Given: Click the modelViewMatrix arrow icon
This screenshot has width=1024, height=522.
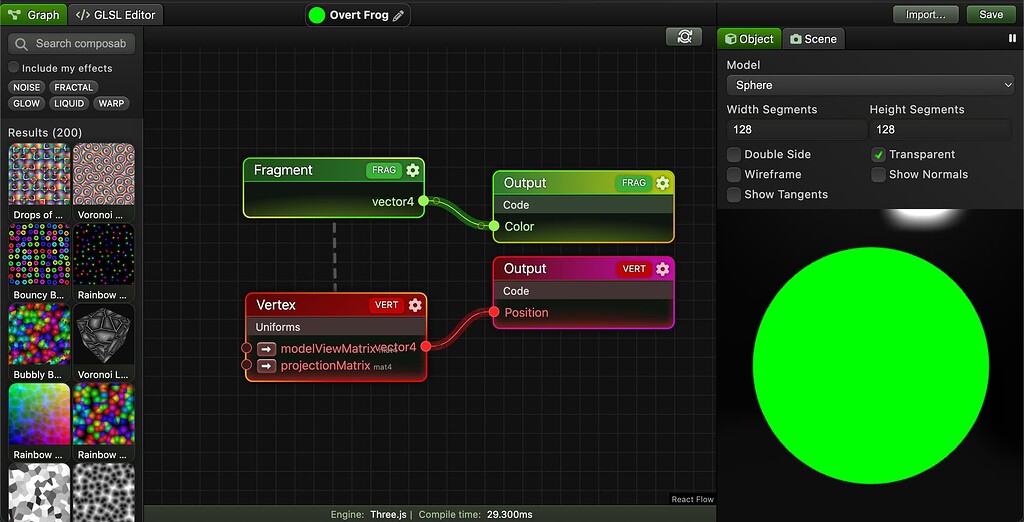Looking at the screenshot, I should [266, 349].
